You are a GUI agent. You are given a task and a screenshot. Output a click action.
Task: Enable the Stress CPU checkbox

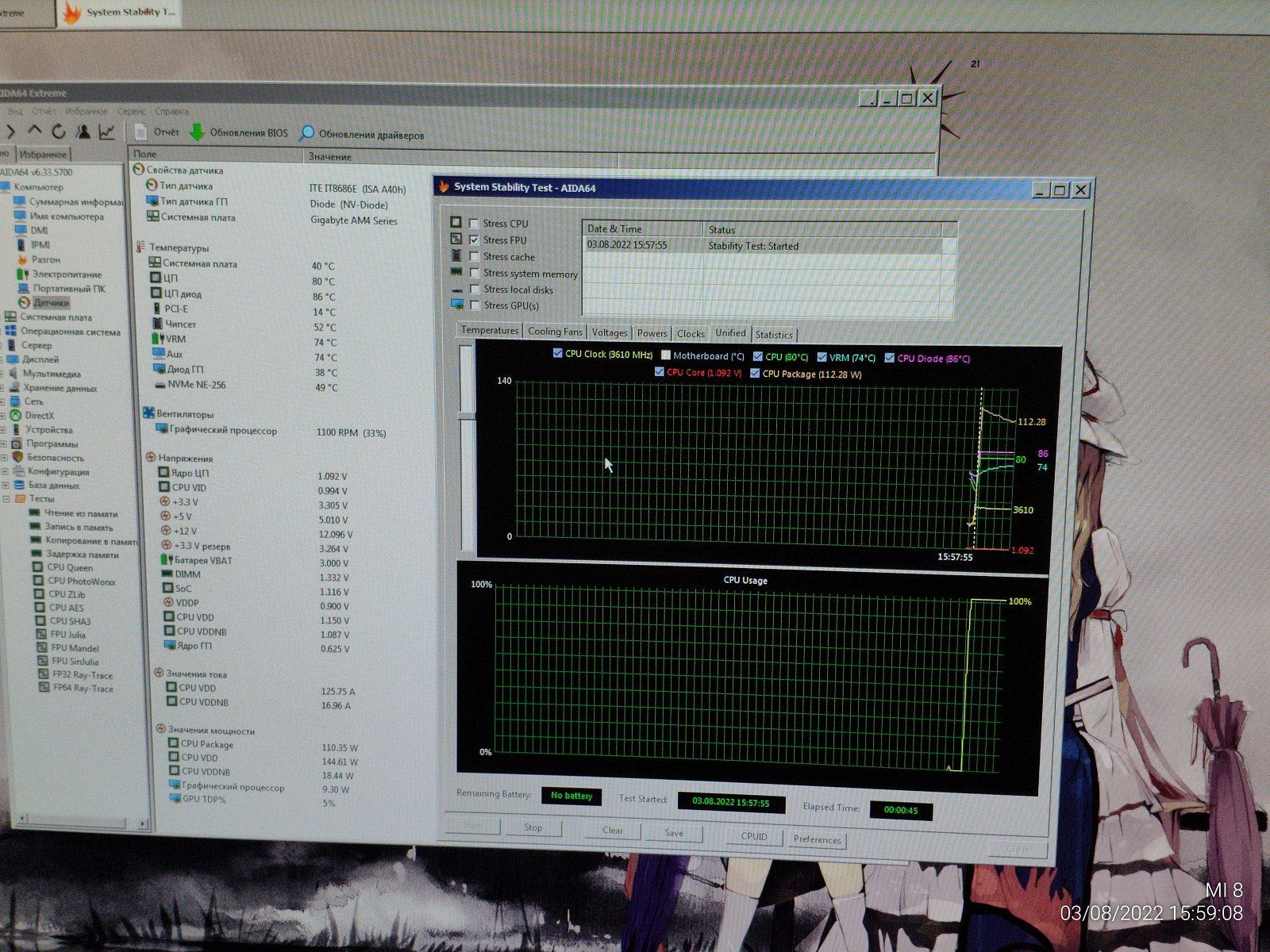coord(474,224)
